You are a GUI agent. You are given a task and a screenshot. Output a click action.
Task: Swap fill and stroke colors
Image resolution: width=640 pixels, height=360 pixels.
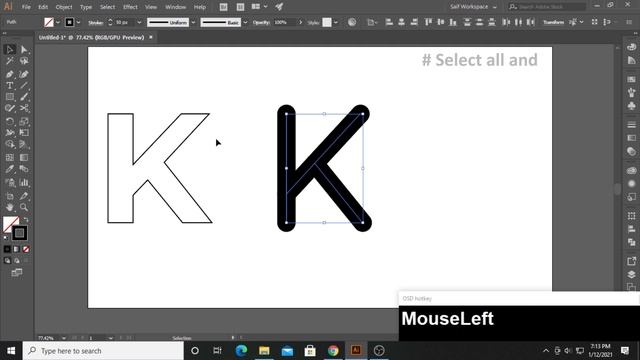pos(26,220)
